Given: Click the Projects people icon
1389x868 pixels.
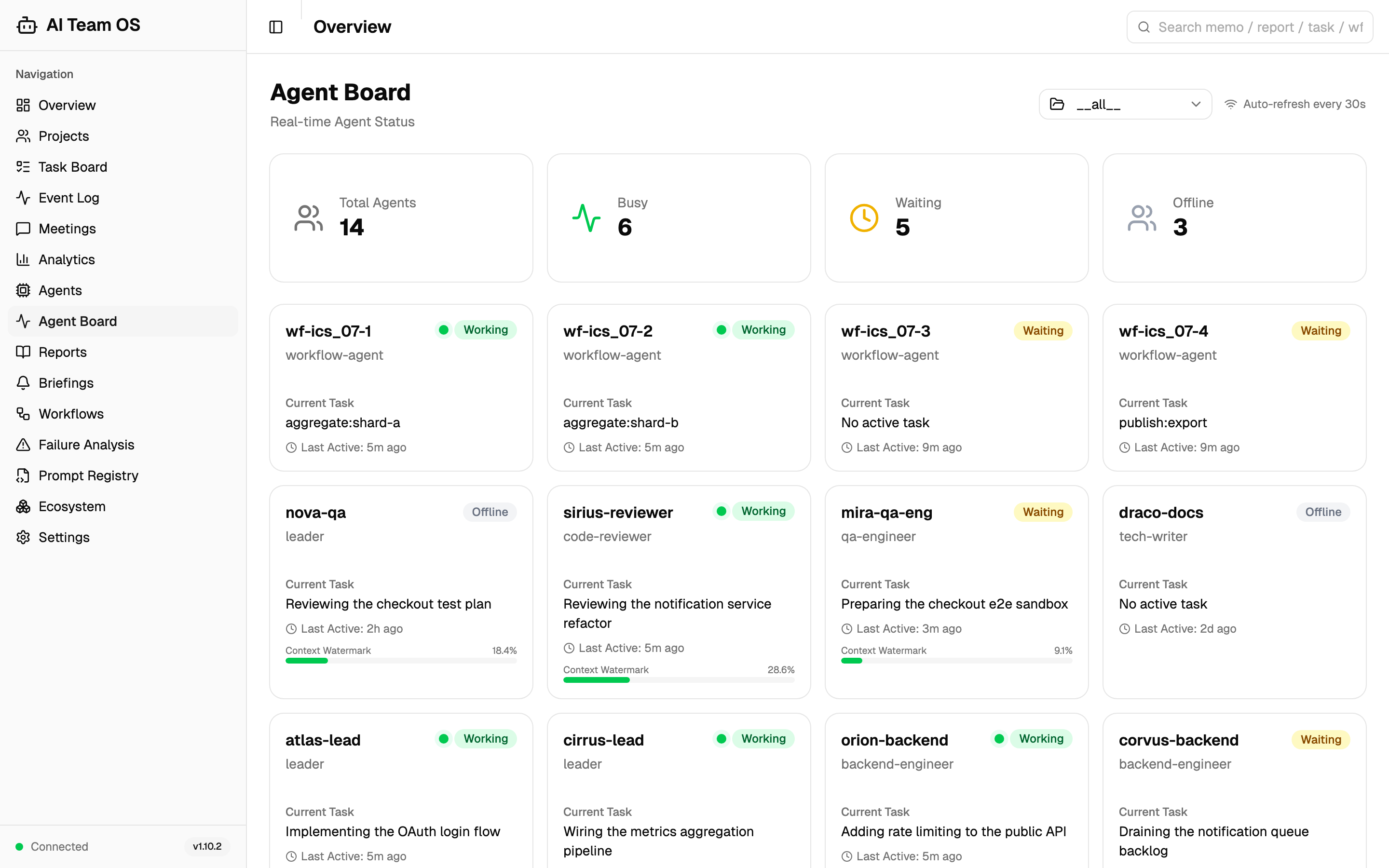Looking at the screenshot, I should pos(23,136).
